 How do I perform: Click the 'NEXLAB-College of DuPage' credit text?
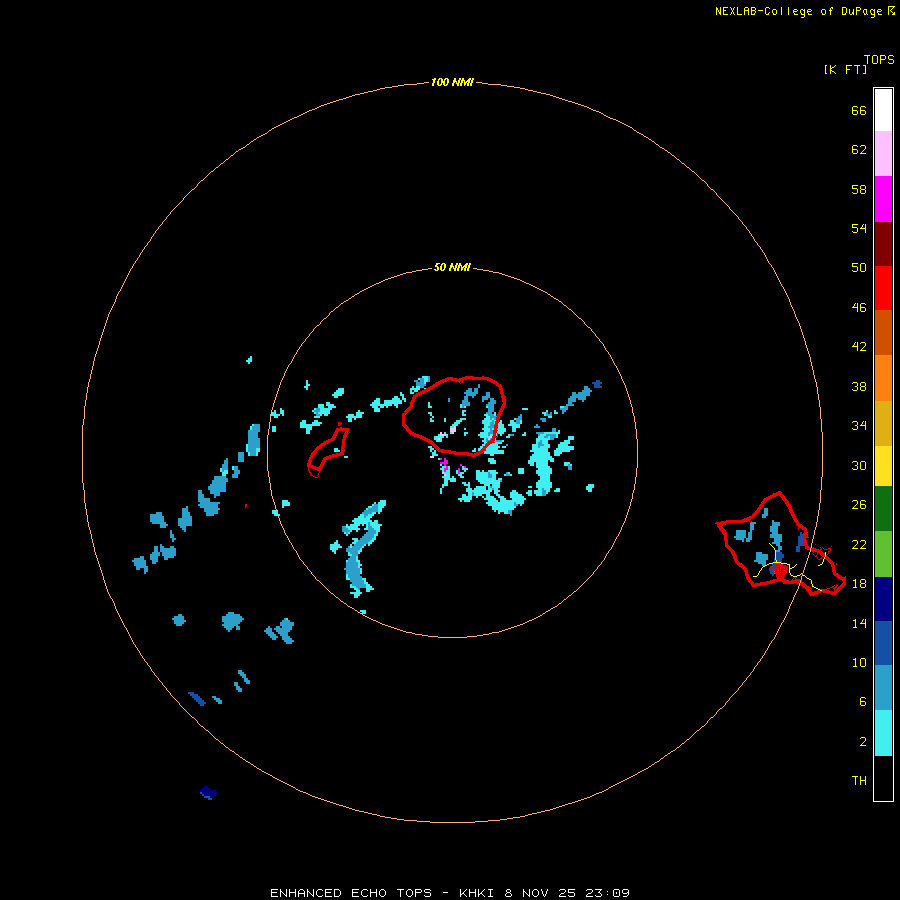click(x=798, y=11)
